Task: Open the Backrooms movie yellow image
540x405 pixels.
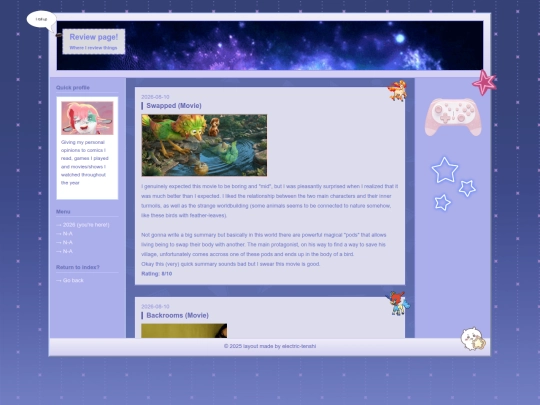Action: point(184,331)
